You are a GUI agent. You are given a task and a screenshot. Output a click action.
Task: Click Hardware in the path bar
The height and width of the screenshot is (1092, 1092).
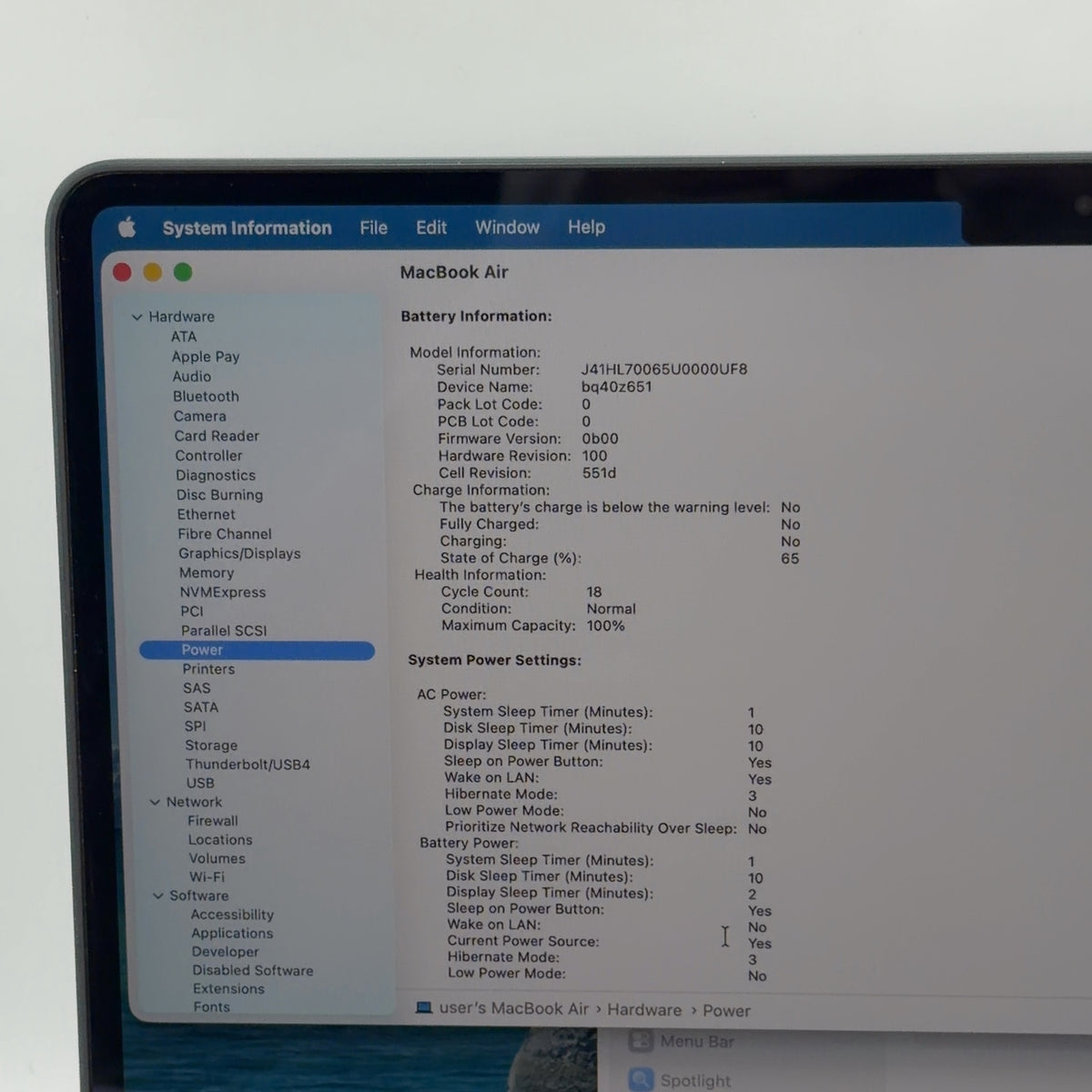pos(644,1010)
